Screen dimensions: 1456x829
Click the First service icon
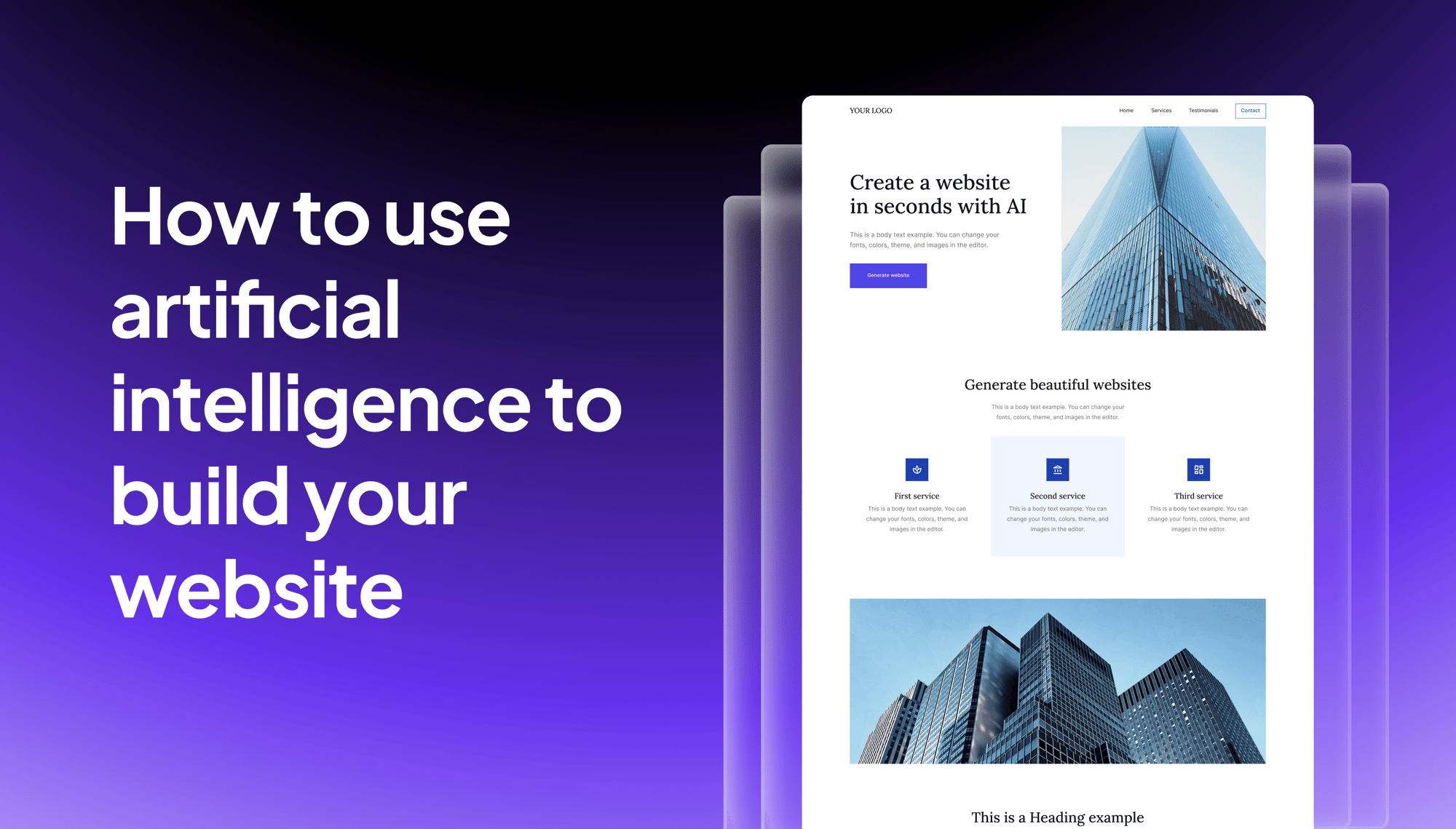[916, 469]
